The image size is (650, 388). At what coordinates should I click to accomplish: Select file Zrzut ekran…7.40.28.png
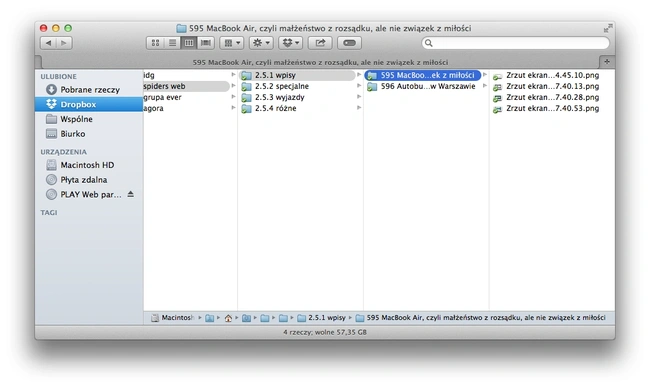552,97
